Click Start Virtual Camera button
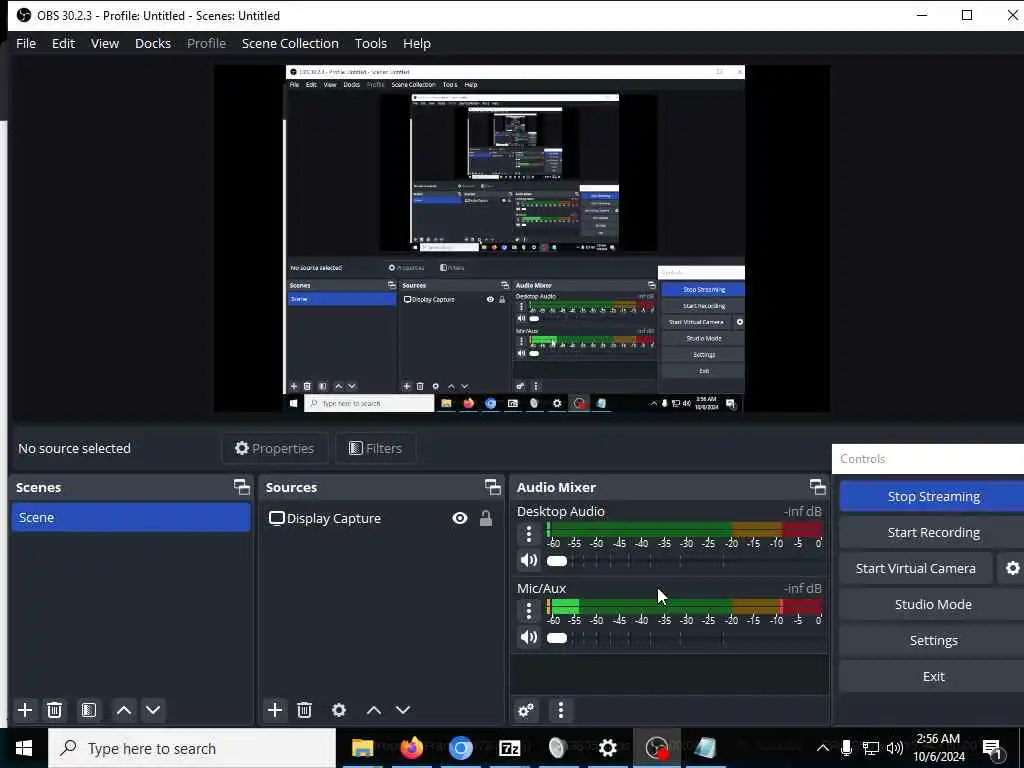1024x768 pixels. pos(916,568)
